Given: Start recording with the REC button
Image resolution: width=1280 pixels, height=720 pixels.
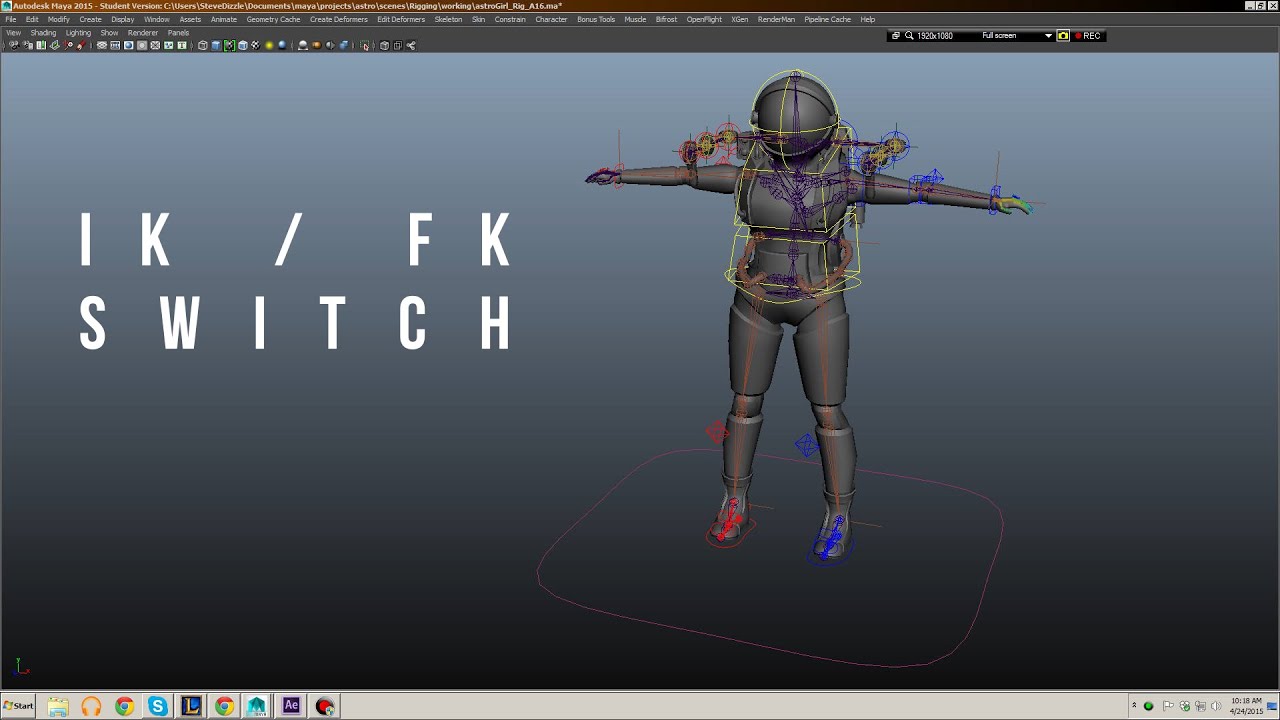Looking at the screenshot, I should coord(1088,36).
